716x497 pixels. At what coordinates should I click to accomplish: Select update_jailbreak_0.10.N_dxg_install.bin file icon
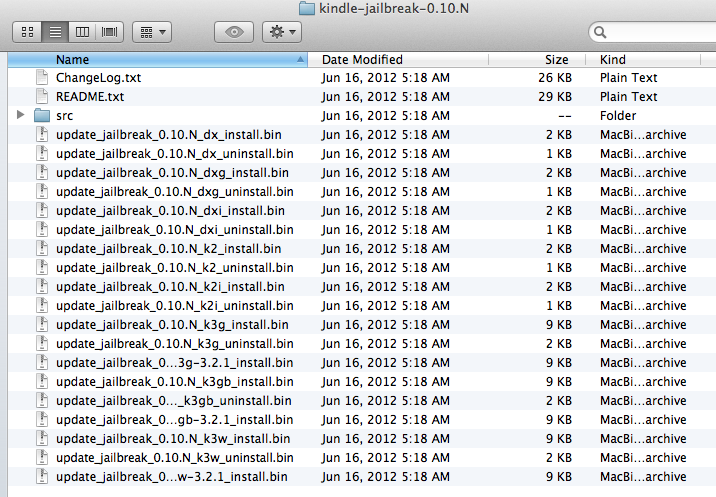pos(42,173)
